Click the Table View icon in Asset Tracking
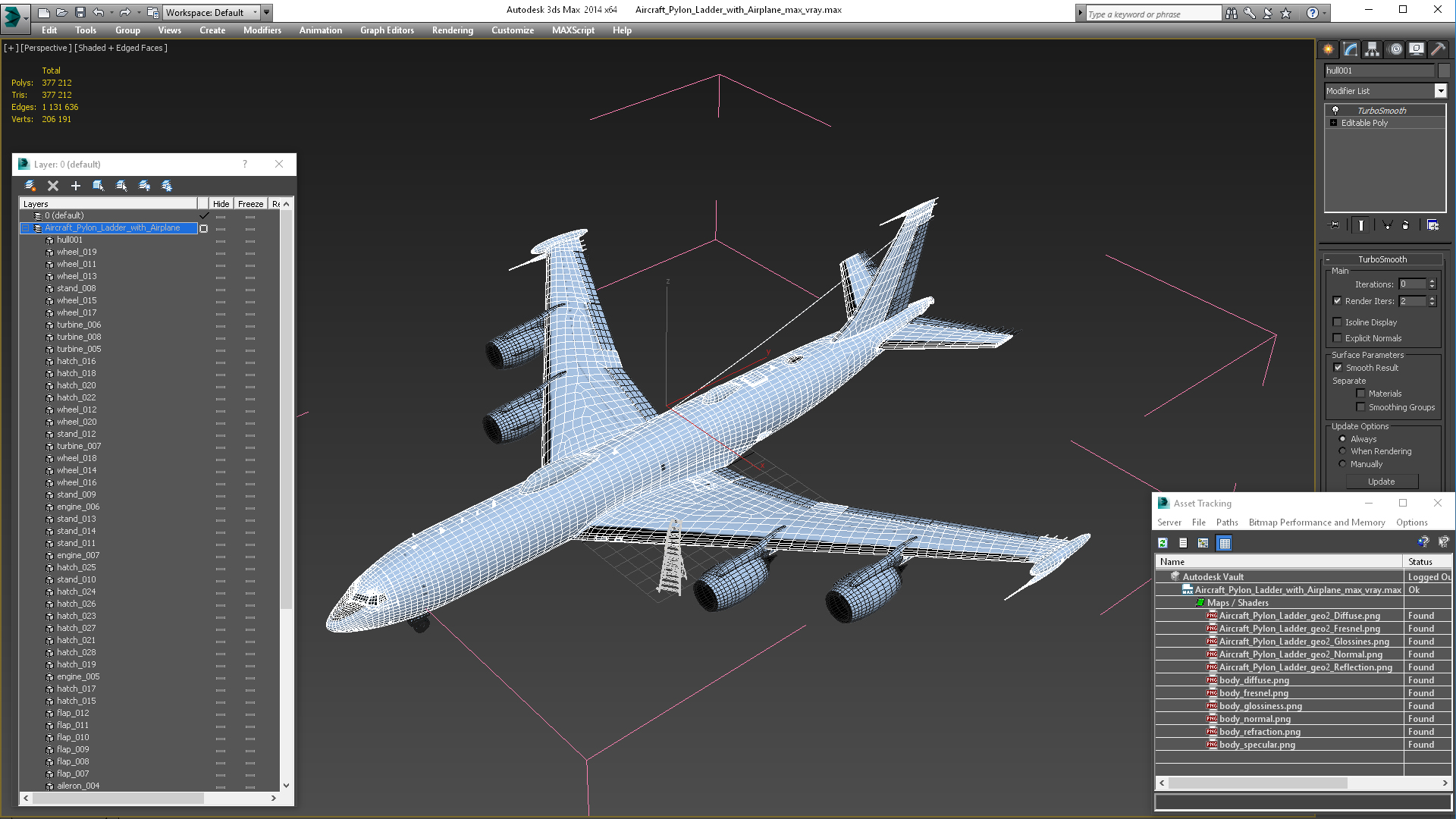 pyautogui.click(x=1224, y=543)
